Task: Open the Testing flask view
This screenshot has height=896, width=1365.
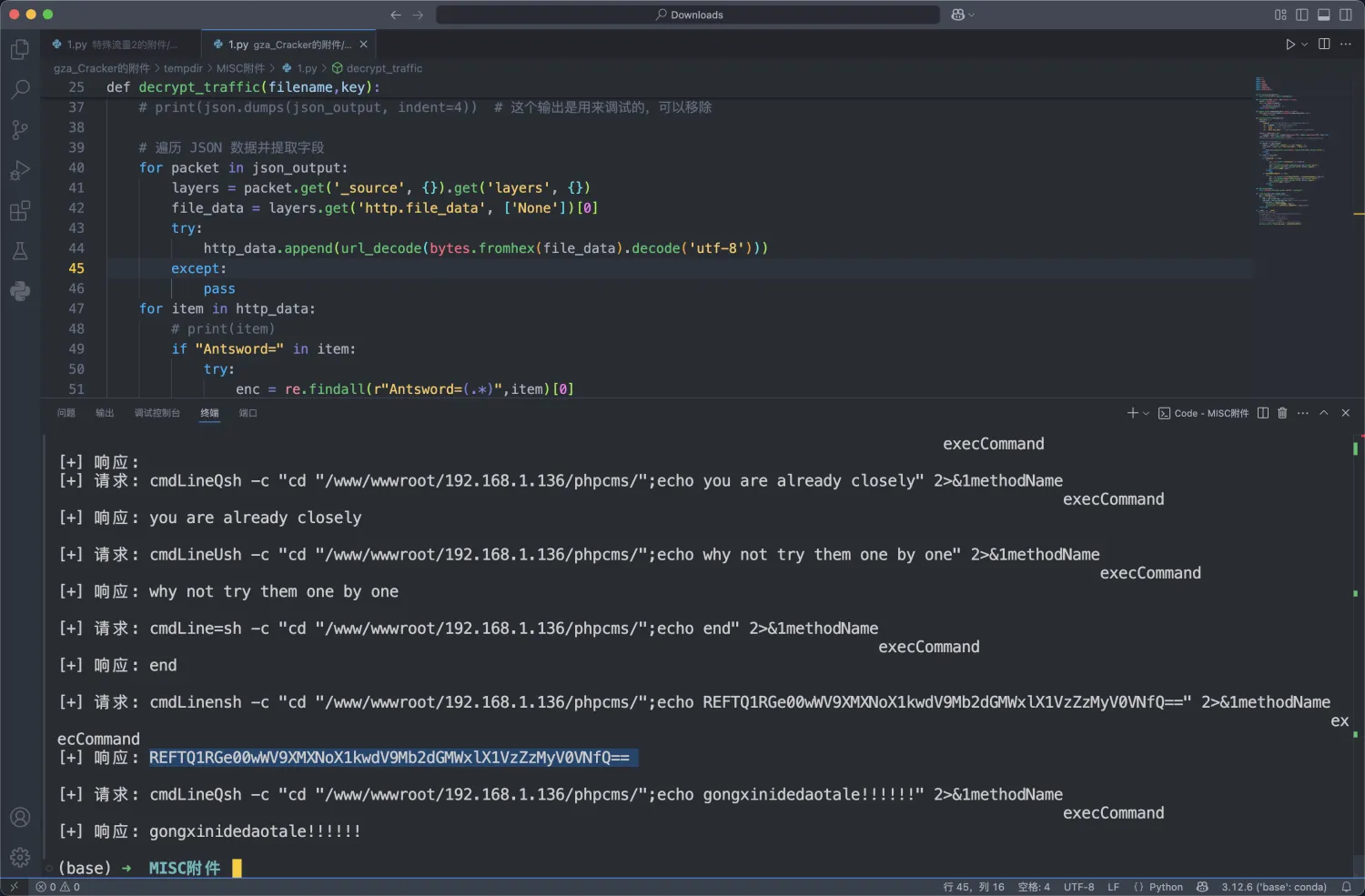Action: point(20,251)
